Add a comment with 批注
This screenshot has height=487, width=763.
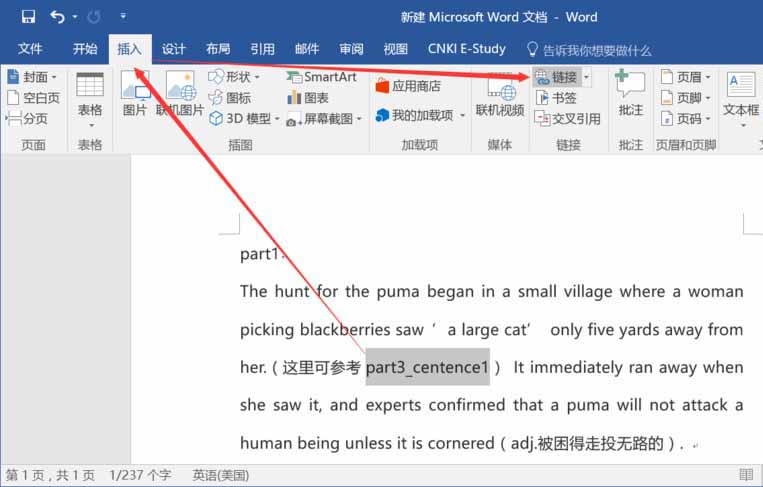click(x=631, y=93)
